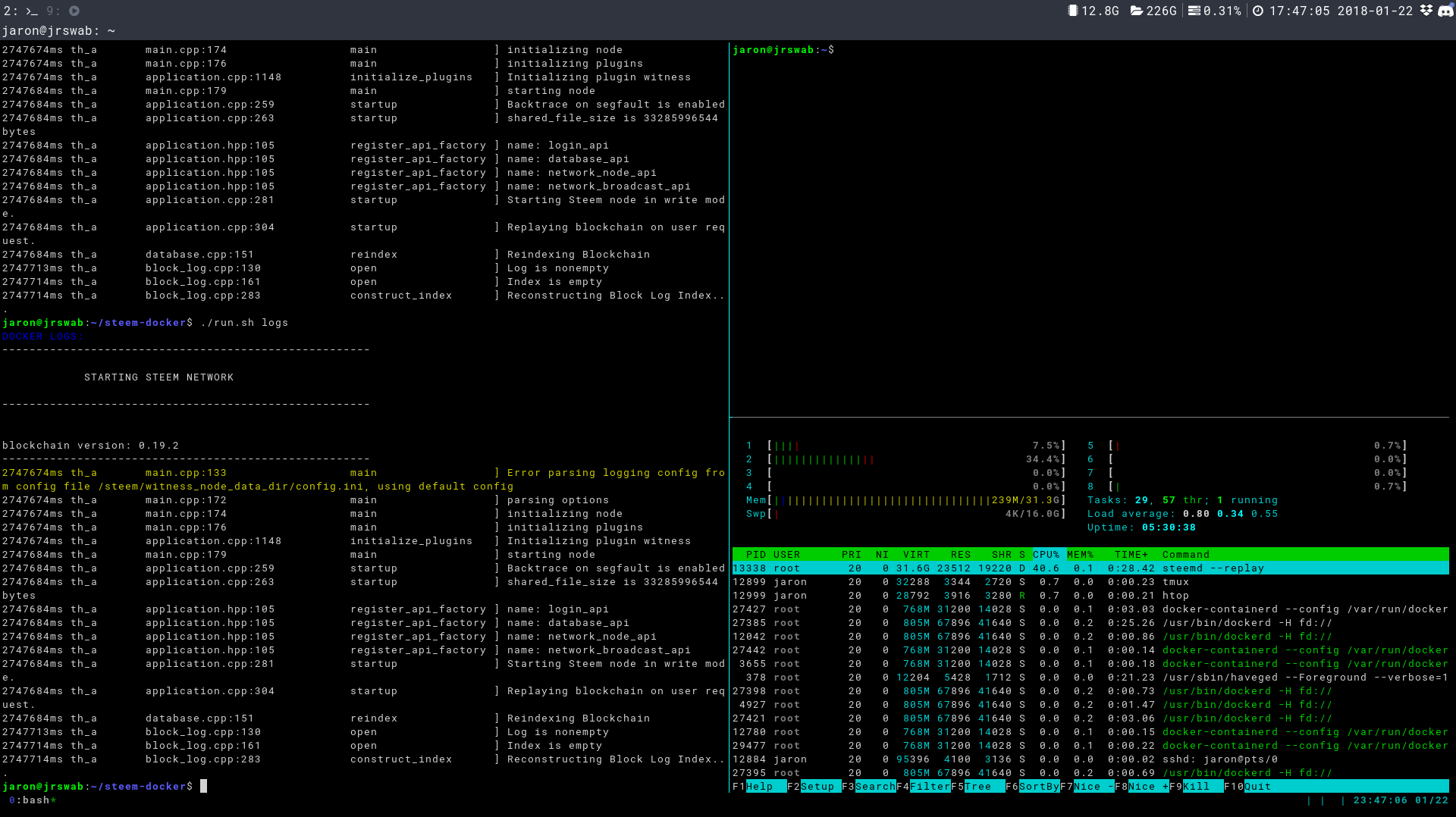
Task: Click CPU 5 usage meter in htop
Action: point(1247,446)
